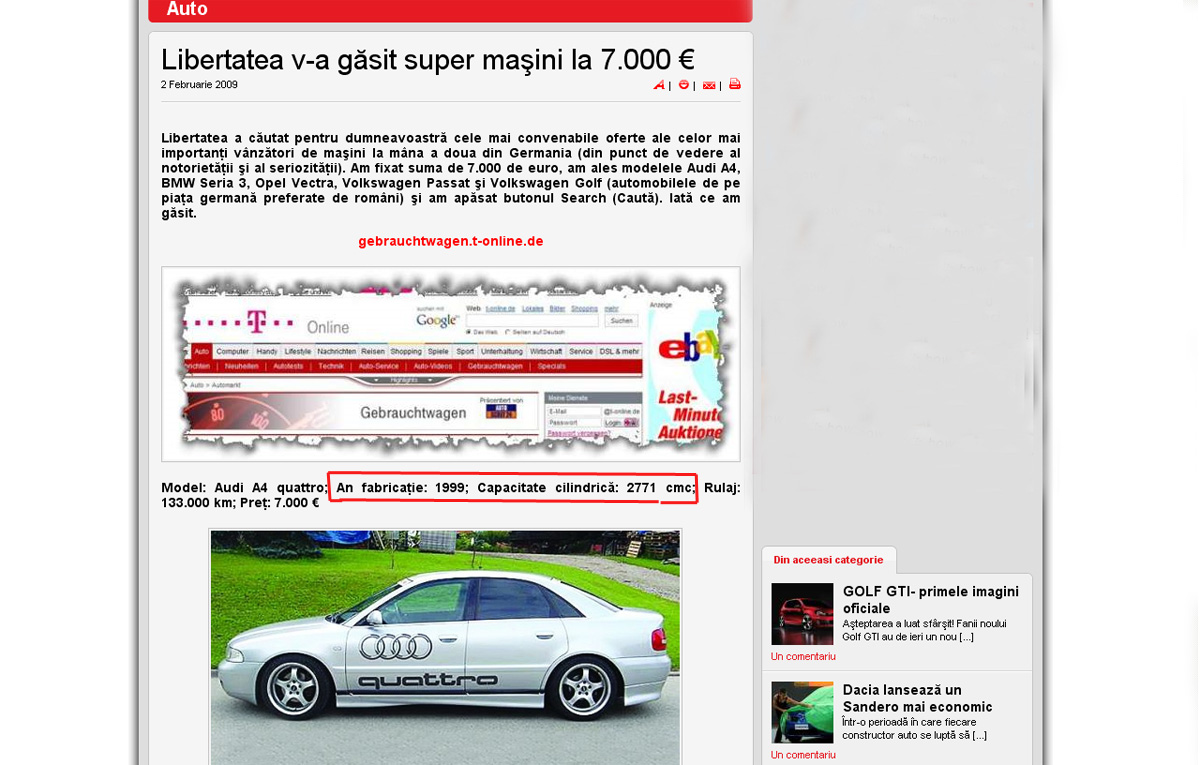Click the red Golf GTI thumbnail
1200x765 pixels.
coord(802,614)
